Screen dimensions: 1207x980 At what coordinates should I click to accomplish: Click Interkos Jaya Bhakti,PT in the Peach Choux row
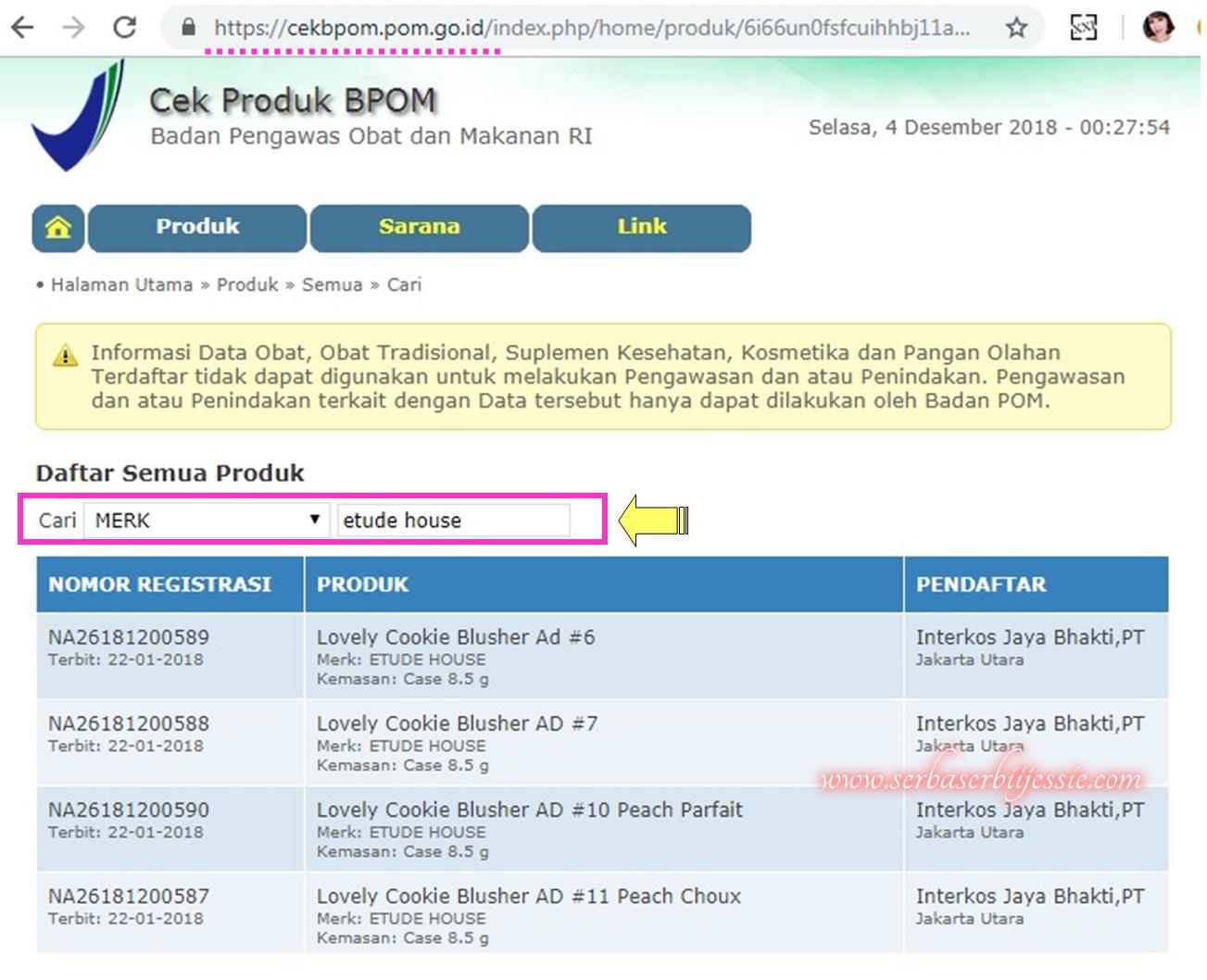click(1030, 896)
